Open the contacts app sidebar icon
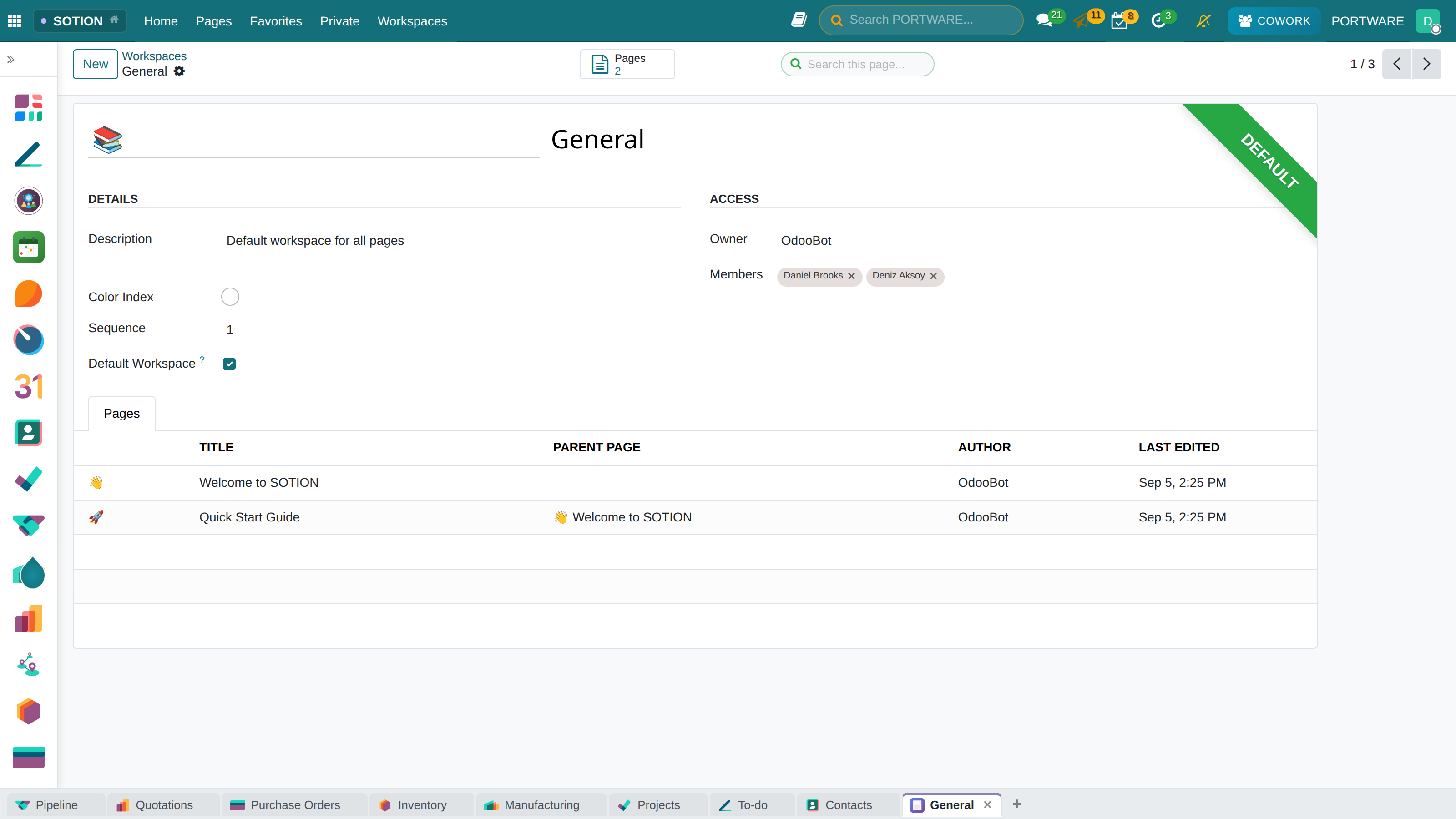1456x819 pixels. tap(28, 433)
